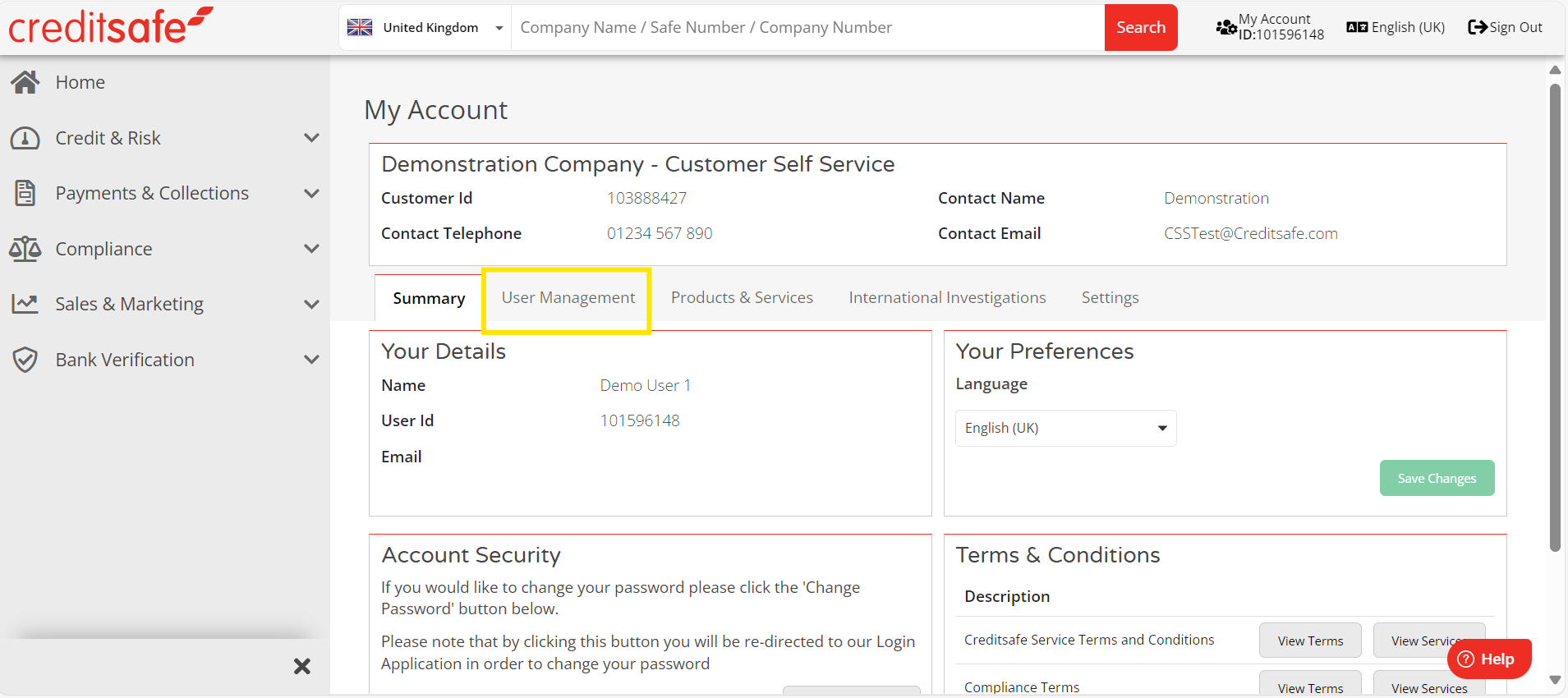Open the International Investigations tab
Screen dimensions: 1568x698
947,297
